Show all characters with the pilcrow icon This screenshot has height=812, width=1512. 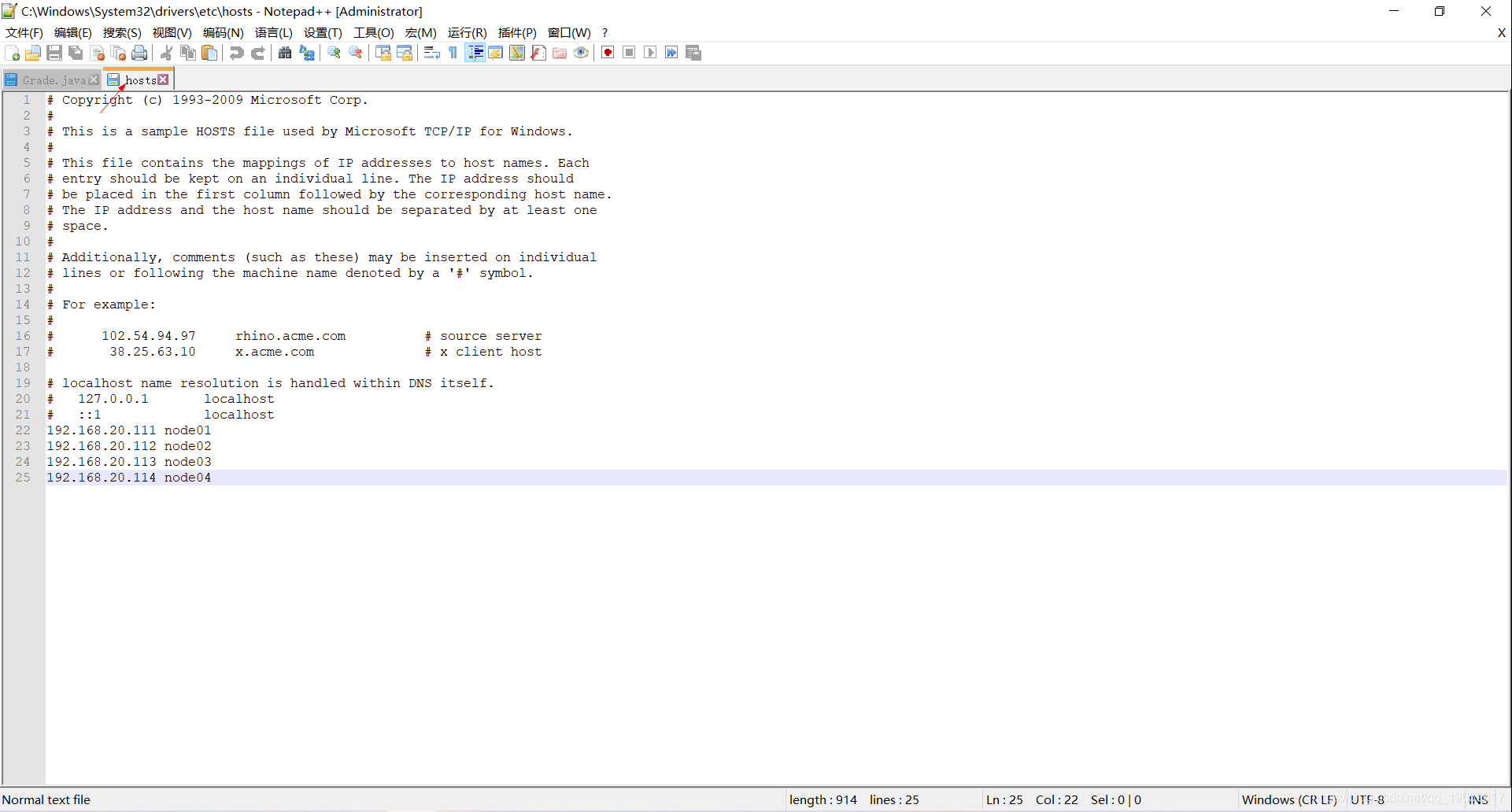[453, 53]
